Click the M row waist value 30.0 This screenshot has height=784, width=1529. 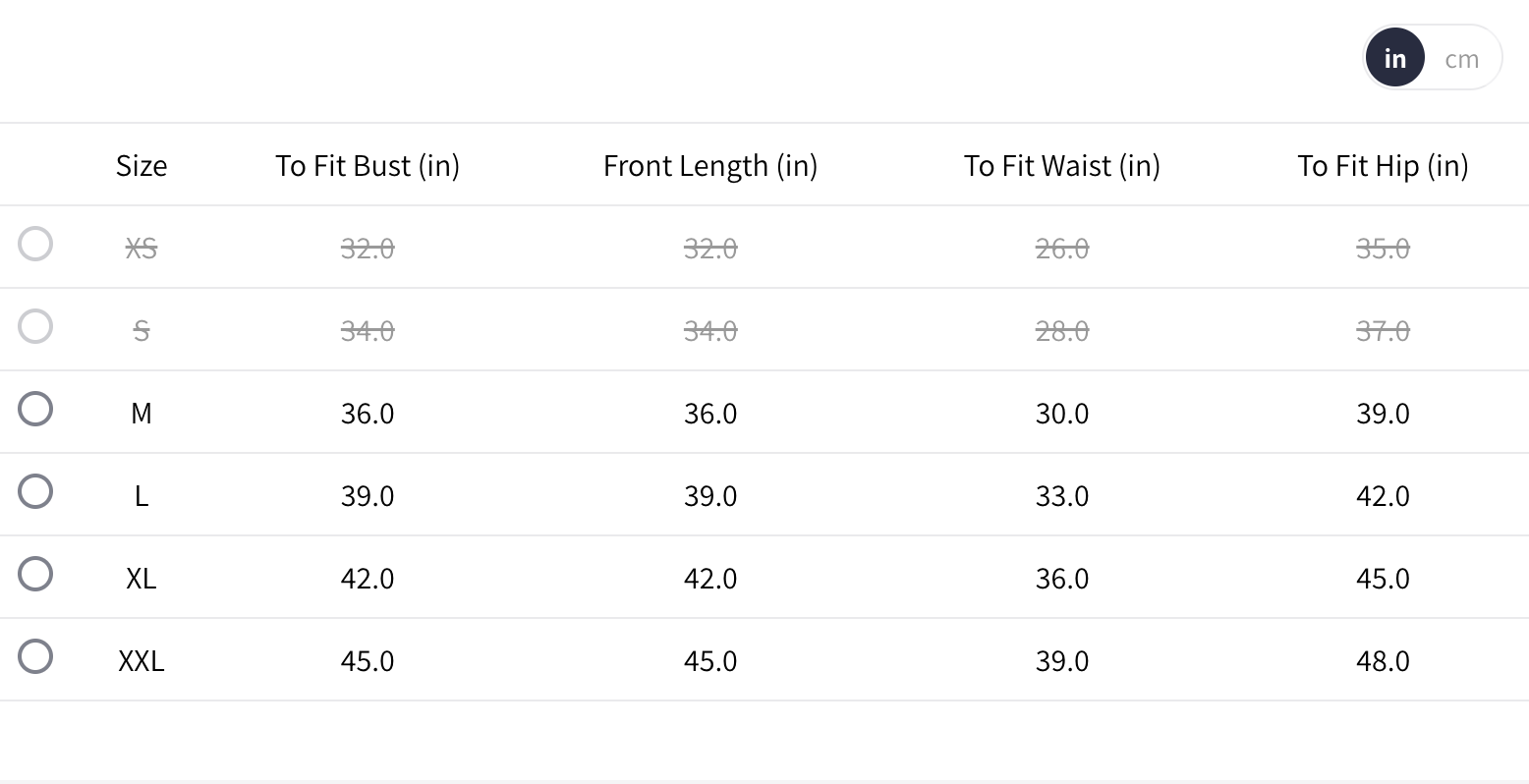click(x=1062, y=413)
